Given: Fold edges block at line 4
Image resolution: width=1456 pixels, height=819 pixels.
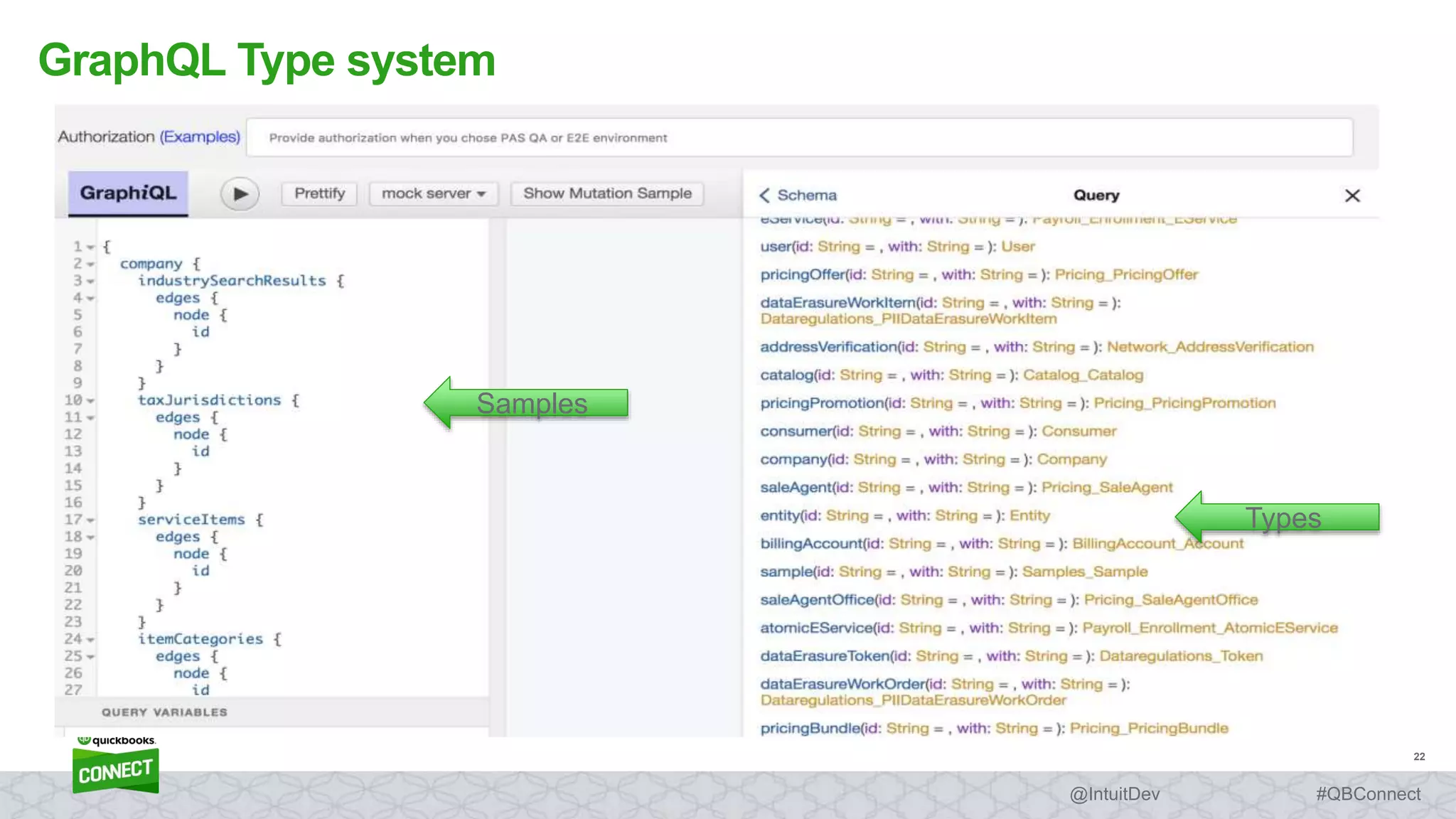Looking at the screenshot, I should [90, 299].
